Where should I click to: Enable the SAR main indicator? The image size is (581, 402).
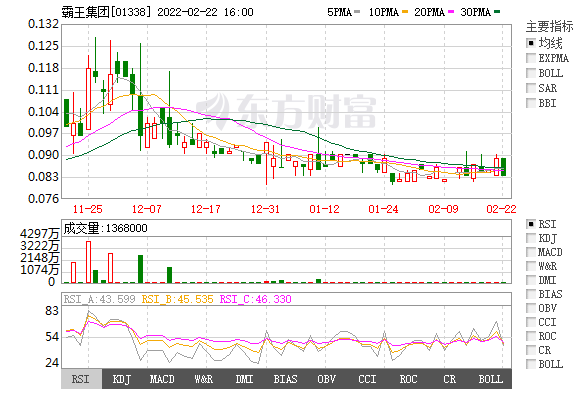click(x=531, y=88)
